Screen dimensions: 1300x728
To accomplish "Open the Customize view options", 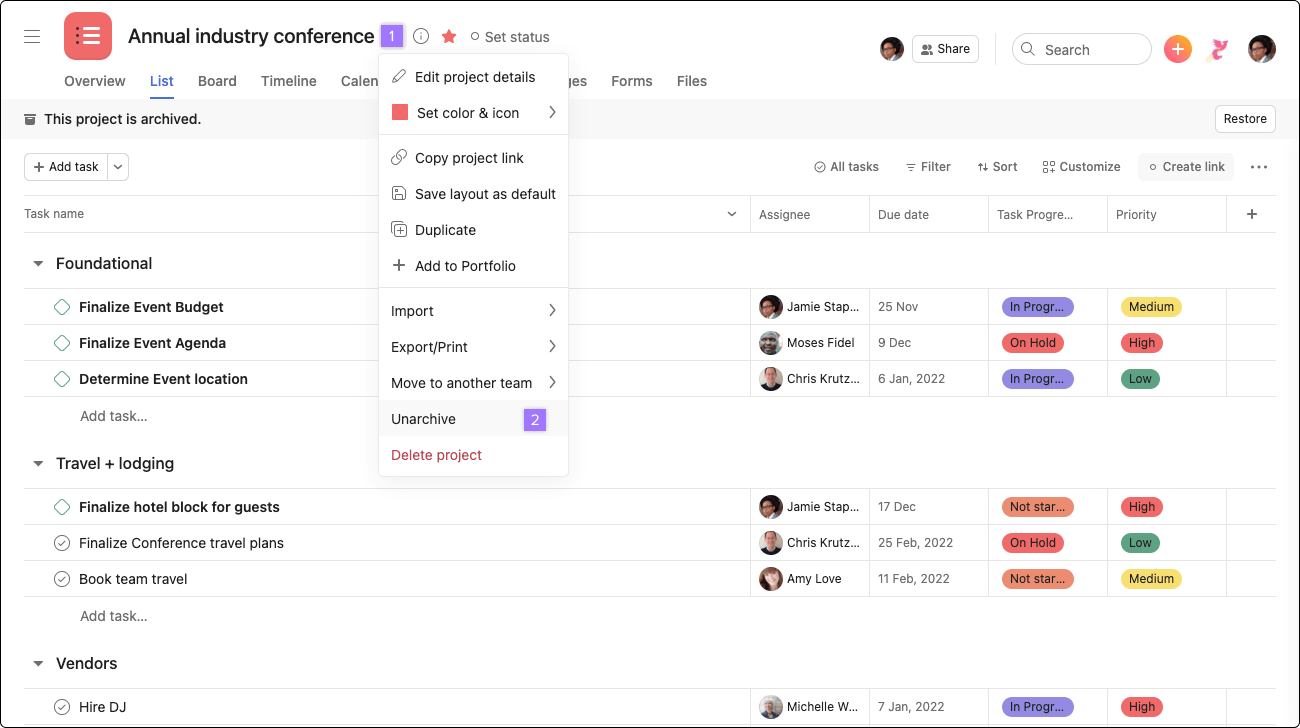I will 1081,167.
